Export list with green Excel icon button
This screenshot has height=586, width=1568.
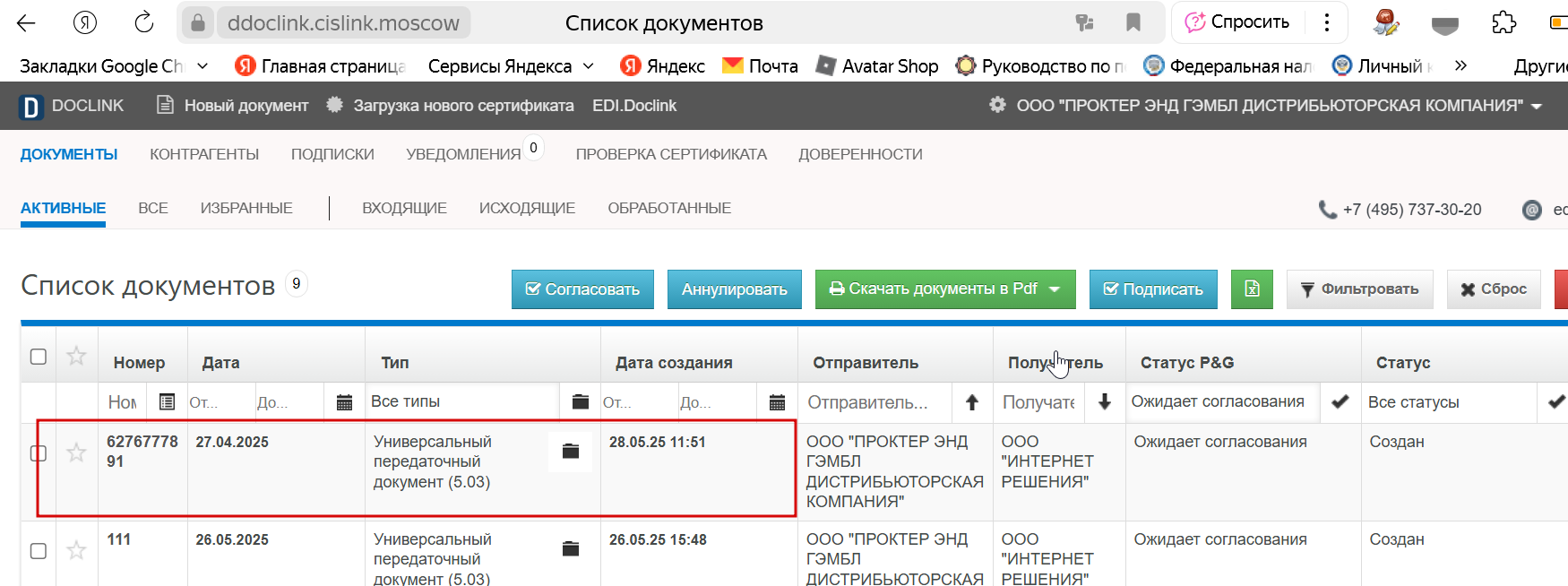[x=1252, y=289]
